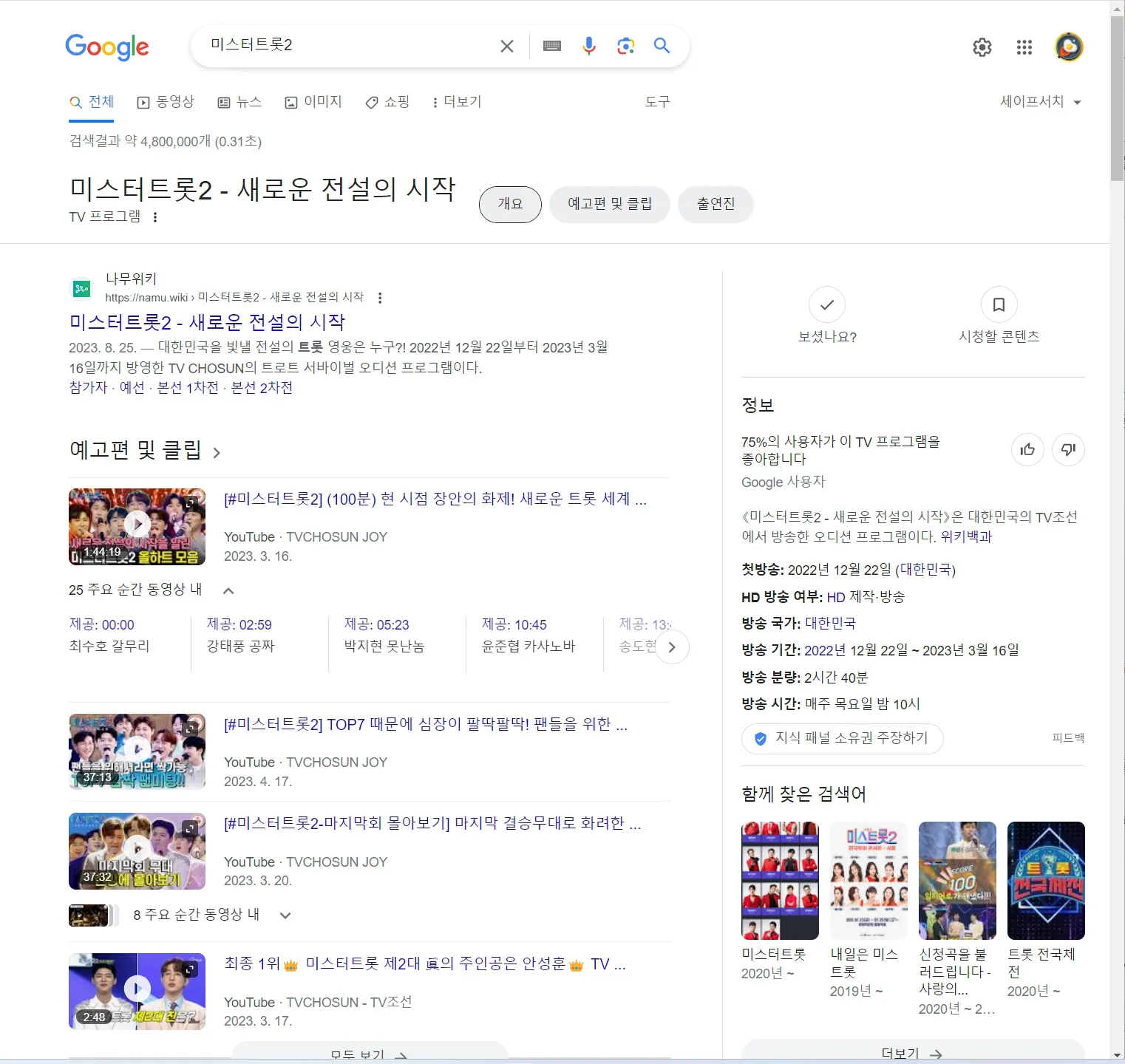Open the 예선 sitelink
The width and height of the screenshot is (1125, 1064).
132,388
